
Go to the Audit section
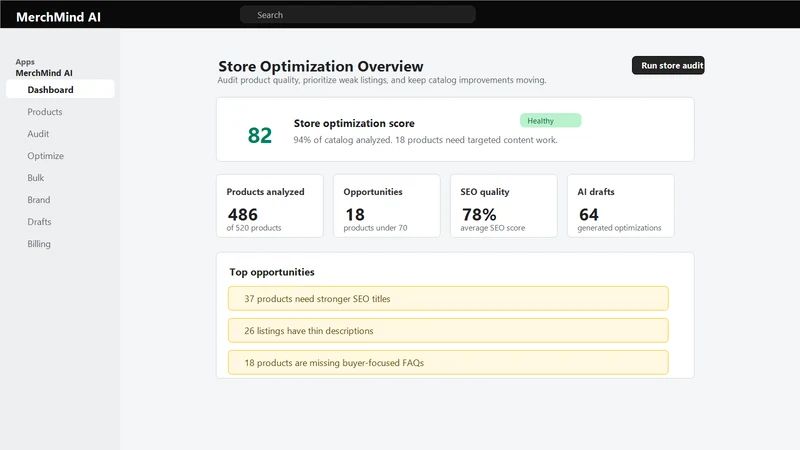tap(38, 134)
